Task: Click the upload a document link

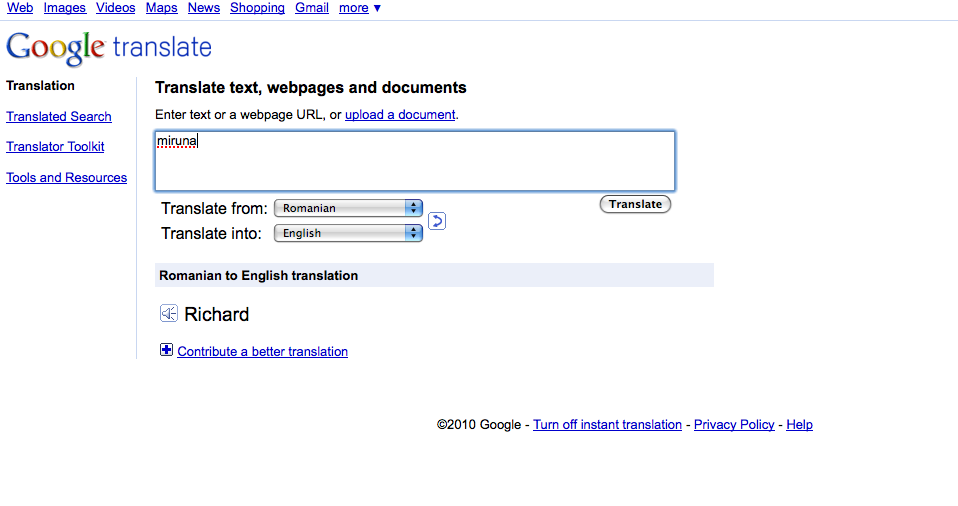Action: pyautogui.click(x=400, y=115)
